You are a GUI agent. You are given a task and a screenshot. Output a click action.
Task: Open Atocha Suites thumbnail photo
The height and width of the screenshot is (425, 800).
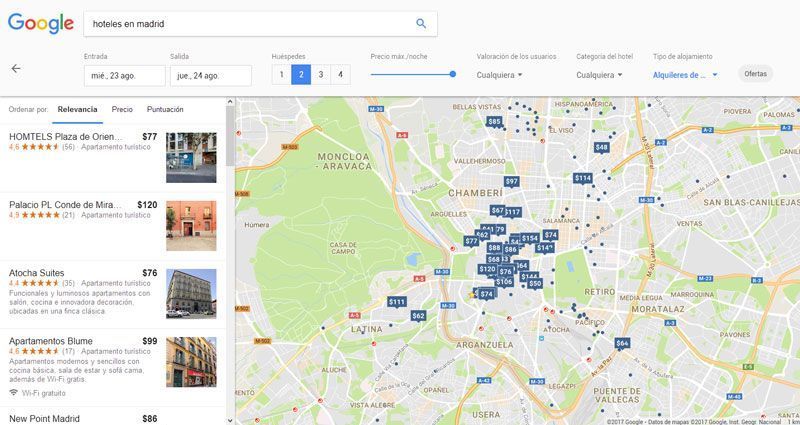coord(191,293)
